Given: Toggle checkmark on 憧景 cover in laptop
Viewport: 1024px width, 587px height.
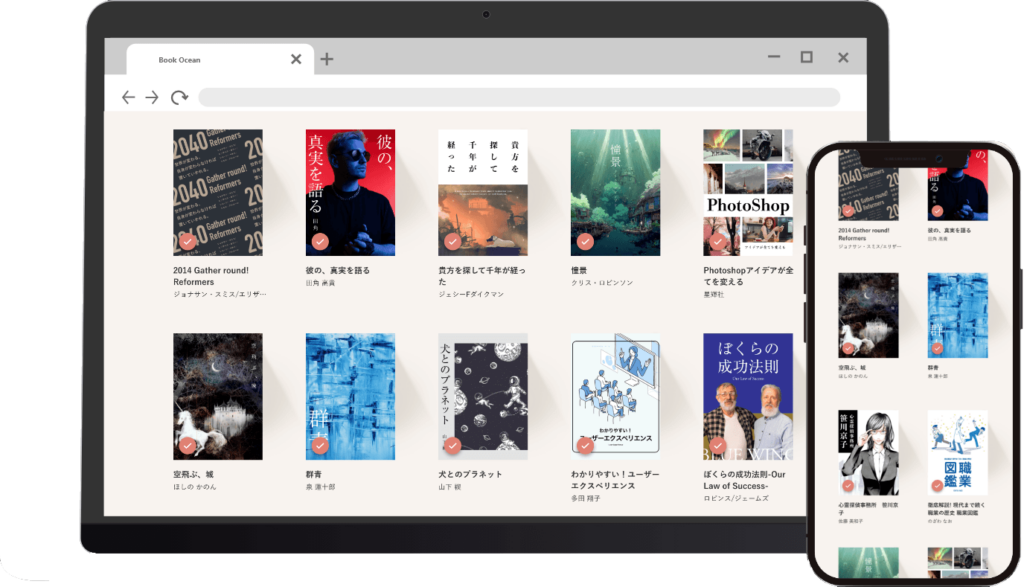Looking at the screenshot, I should point(585,242).
